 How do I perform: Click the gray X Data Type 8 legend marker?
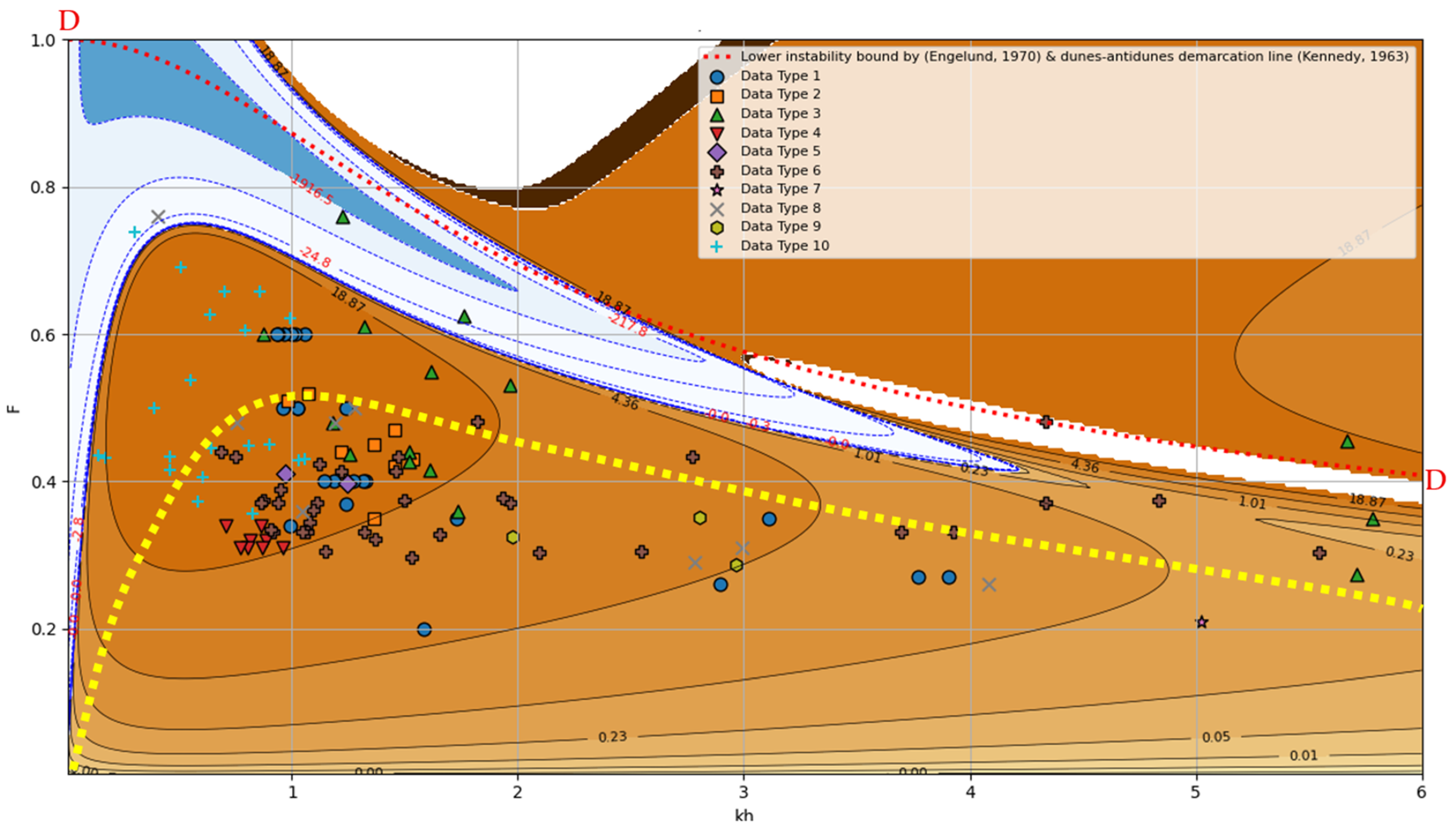(717, 209)
